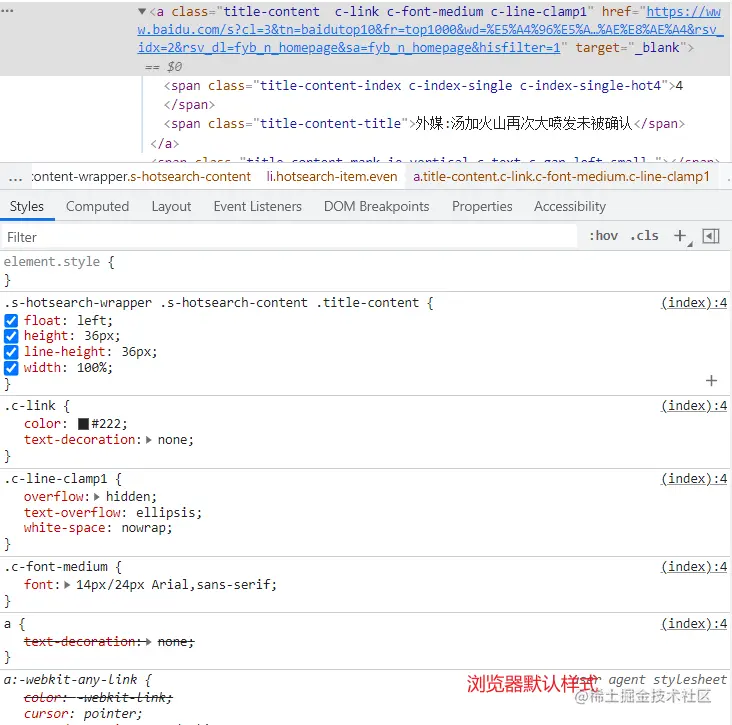Expand the struck-through text-decoration in the a rule
The height and width of the screenshot is (725, 732).
[148, 642]
